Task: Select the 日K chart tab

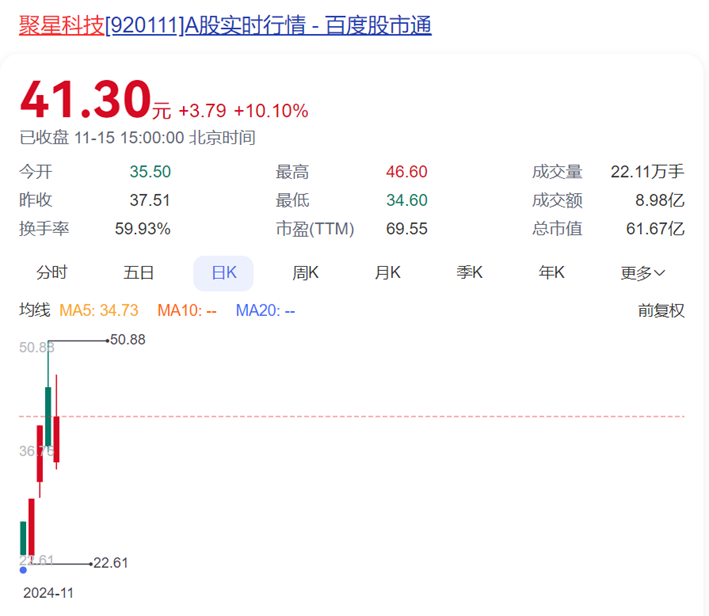Action: coord(223,273)
